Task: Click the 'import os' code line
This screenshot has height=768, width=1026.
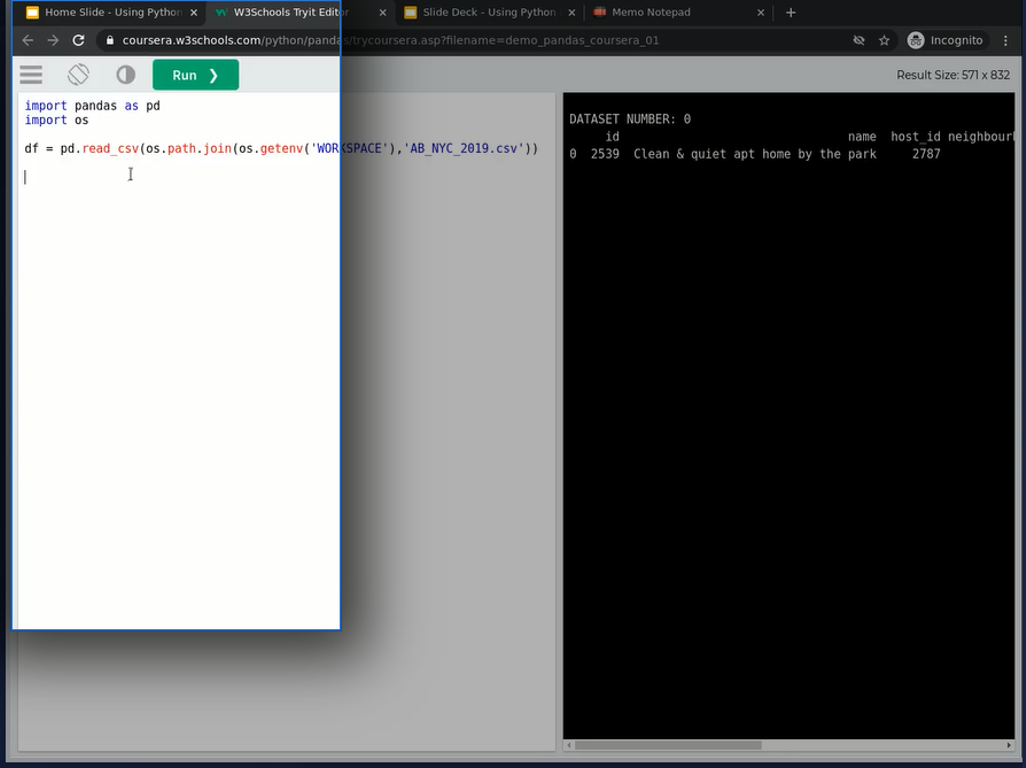Action: coord(56,120)
